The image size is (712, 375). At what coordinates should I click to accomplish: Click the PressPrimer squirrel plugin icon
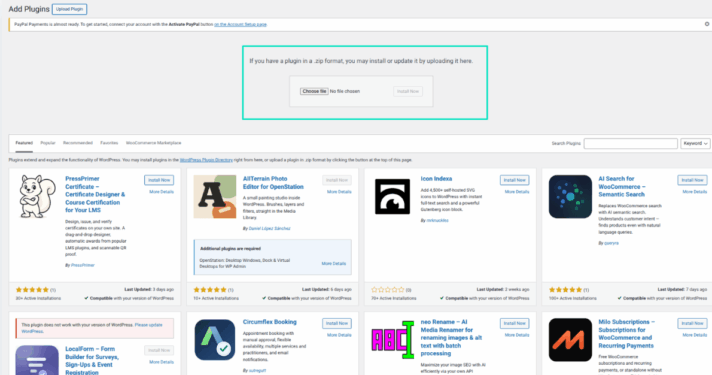click(37, 197)
